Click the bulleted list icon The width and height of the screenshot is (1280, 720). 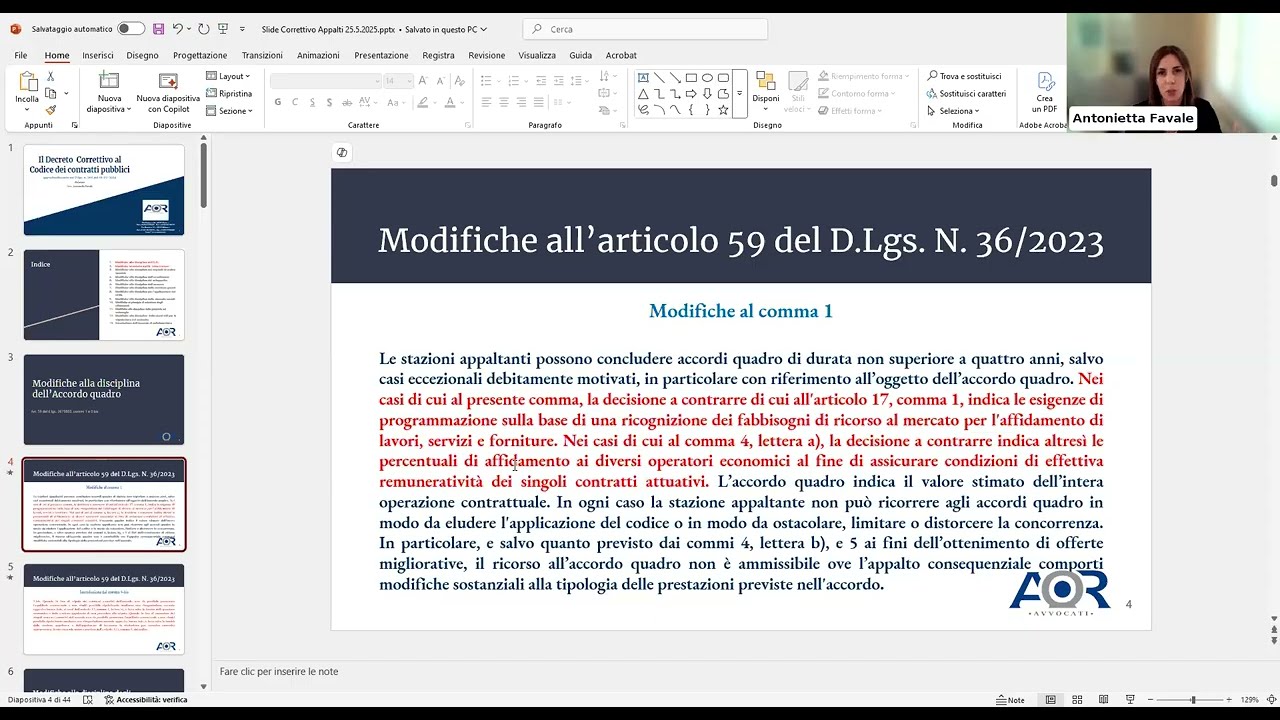486,81
